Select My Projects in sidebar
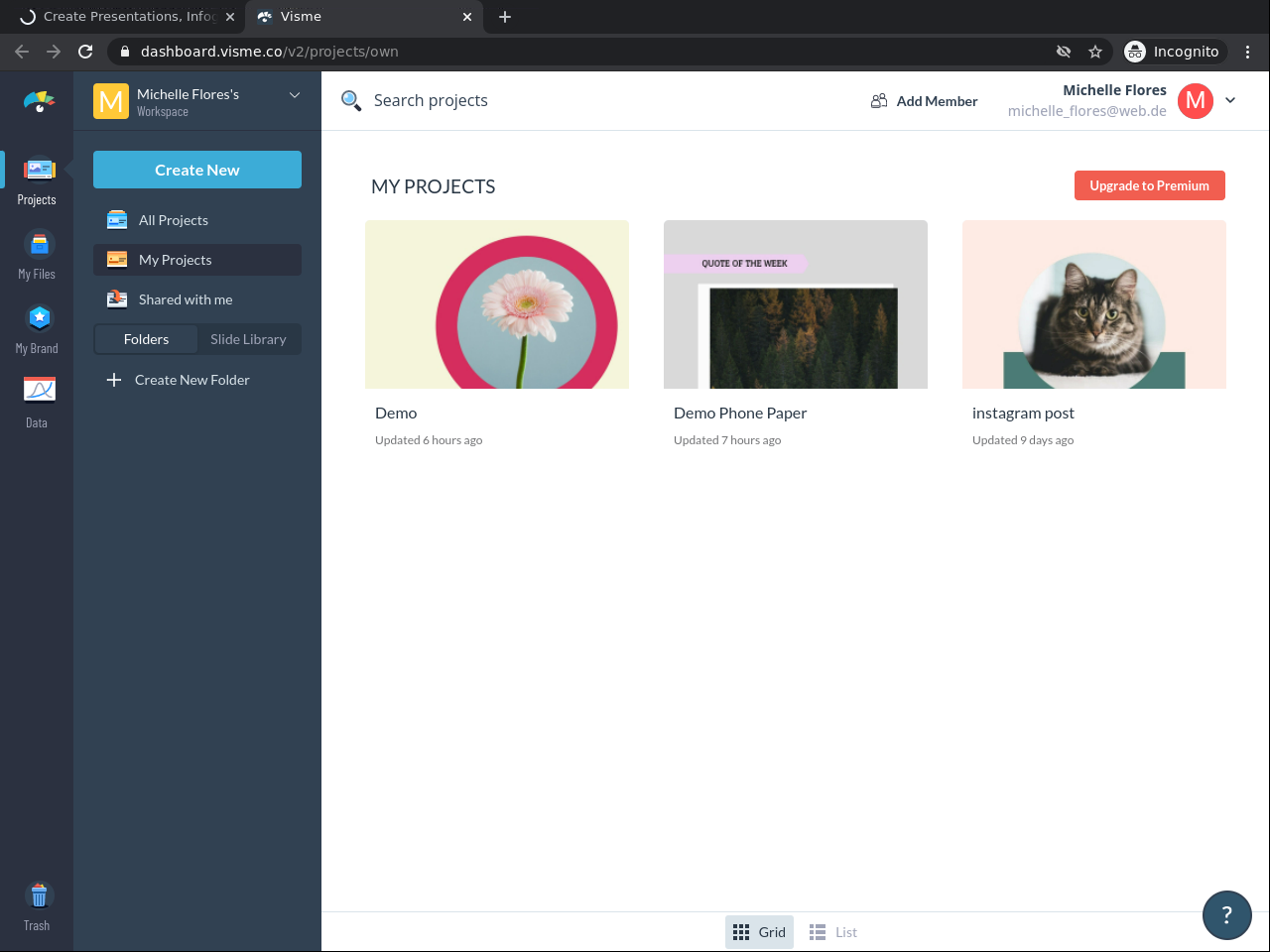Image resolution: width=1270 pixels, height=952 pixels. click(x=197, y=260)
